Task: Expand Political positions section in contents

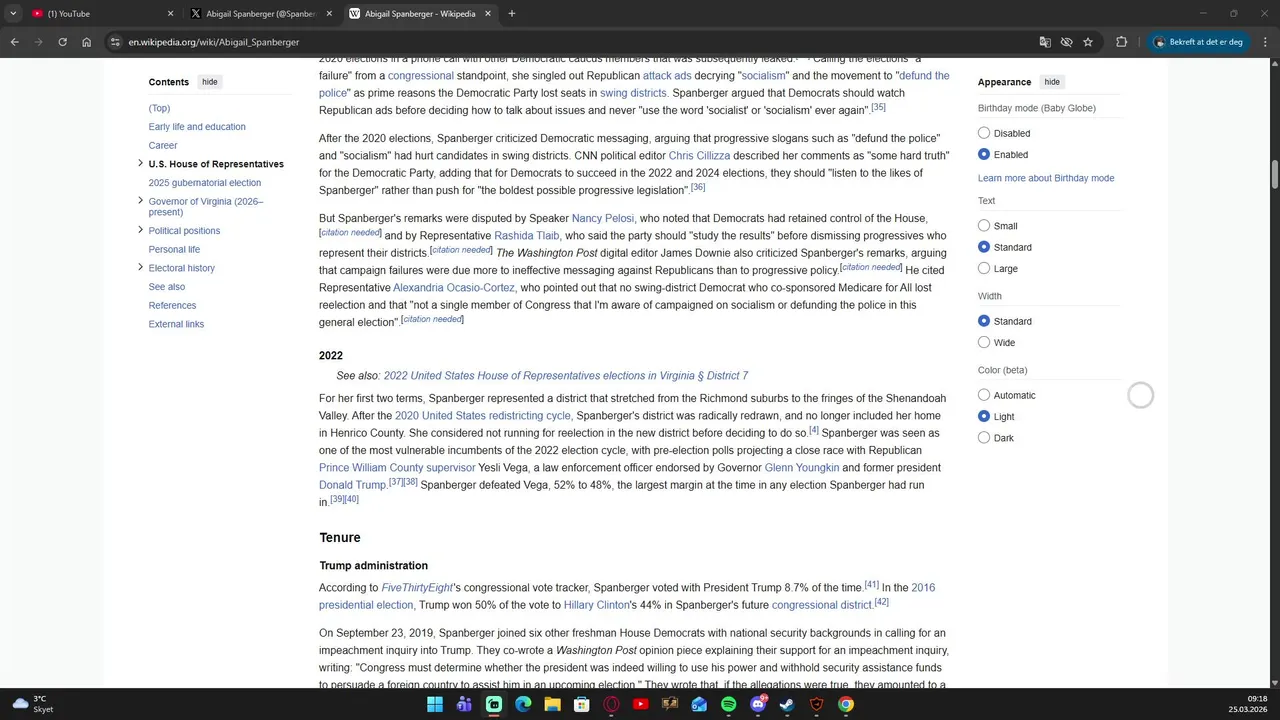Action: [x=140, y=230]
